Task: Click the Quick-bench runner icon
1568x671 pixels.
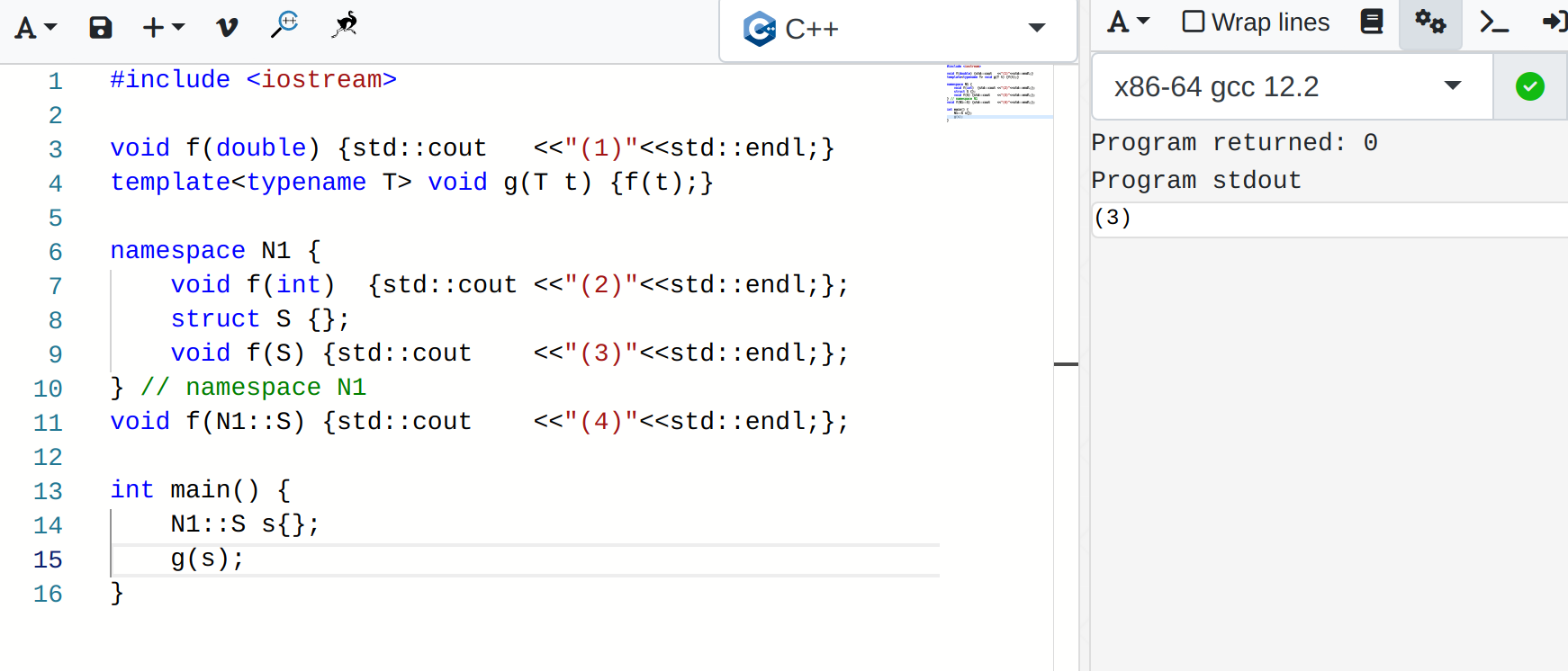Action: click(x=345, y=24)
